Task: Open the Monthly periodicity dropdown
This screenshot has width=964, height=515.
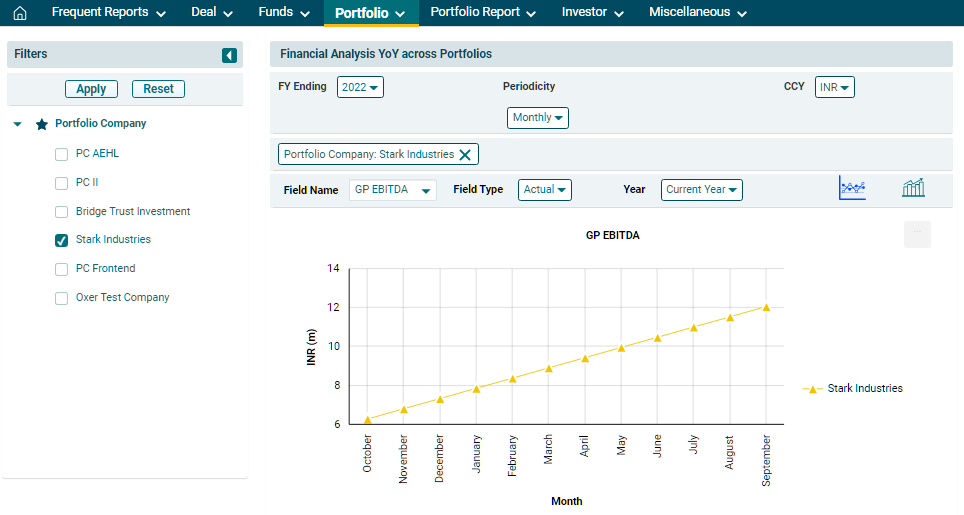Action: coord(538,118)
